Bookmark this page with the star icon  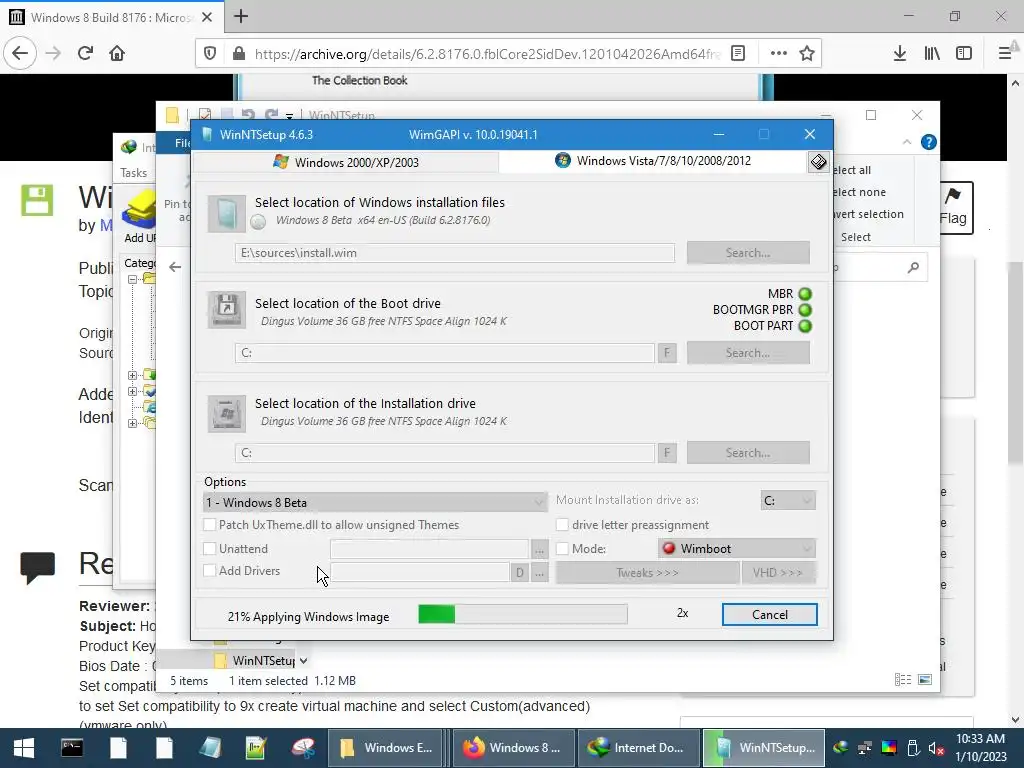click(x=807, y=54)
